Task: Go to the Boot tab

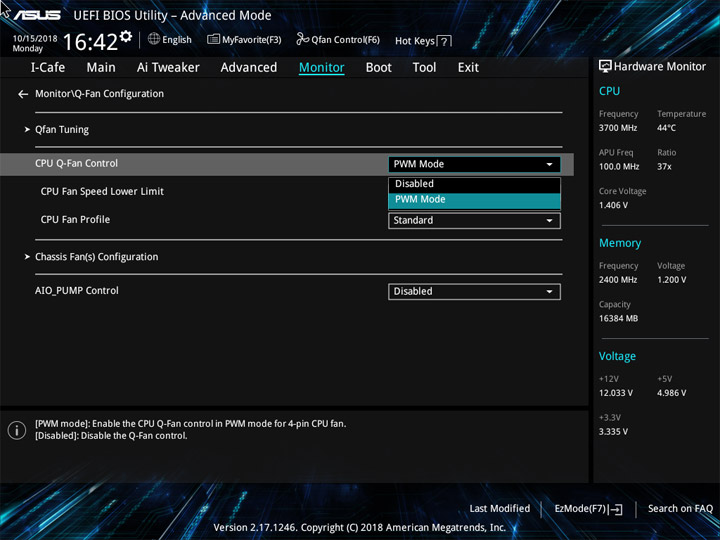Action: click(x=379, y=68)
